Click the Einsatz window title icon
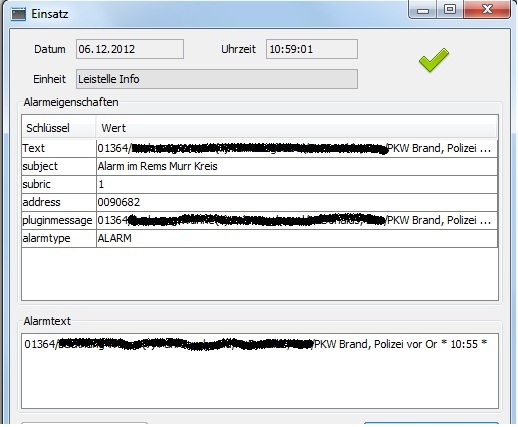 point(18,14)
